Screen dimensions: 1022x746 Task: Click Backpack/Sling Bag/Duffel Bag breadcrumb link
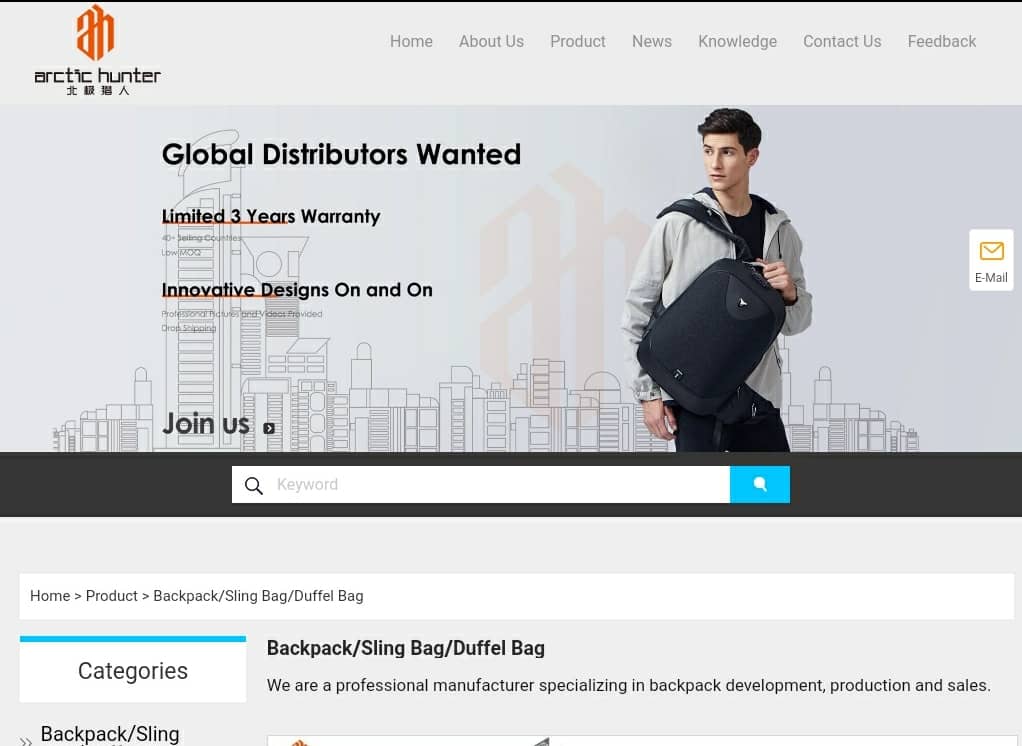pos(258,595)
